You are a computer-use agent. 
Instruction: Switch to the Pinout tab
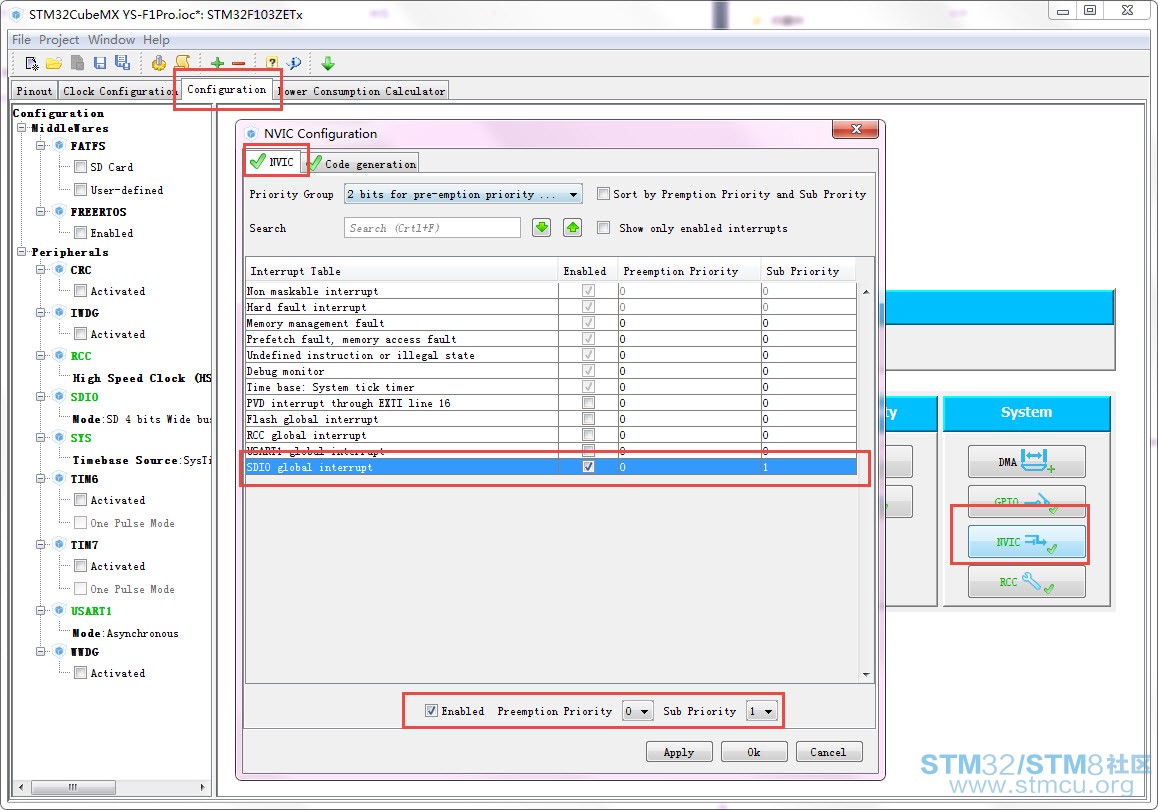coord(34,91)
